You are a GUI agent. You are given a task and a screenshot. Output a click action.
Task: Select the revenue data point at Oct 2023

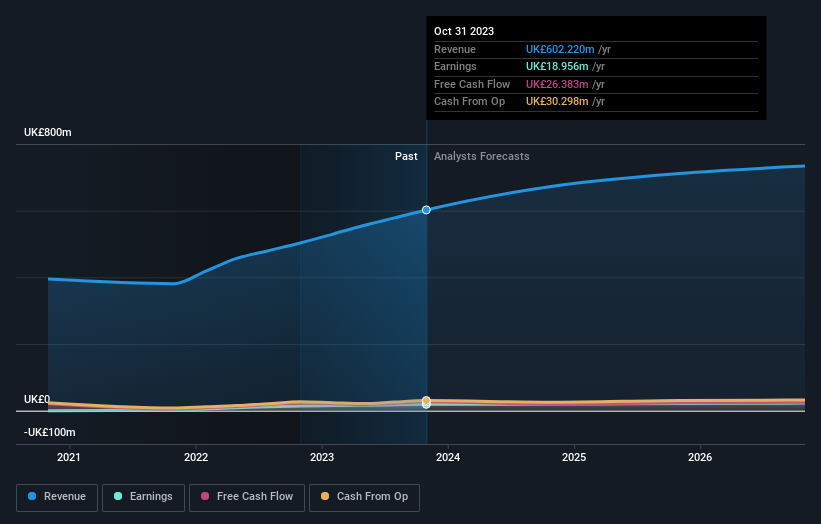tap(426, 210)
